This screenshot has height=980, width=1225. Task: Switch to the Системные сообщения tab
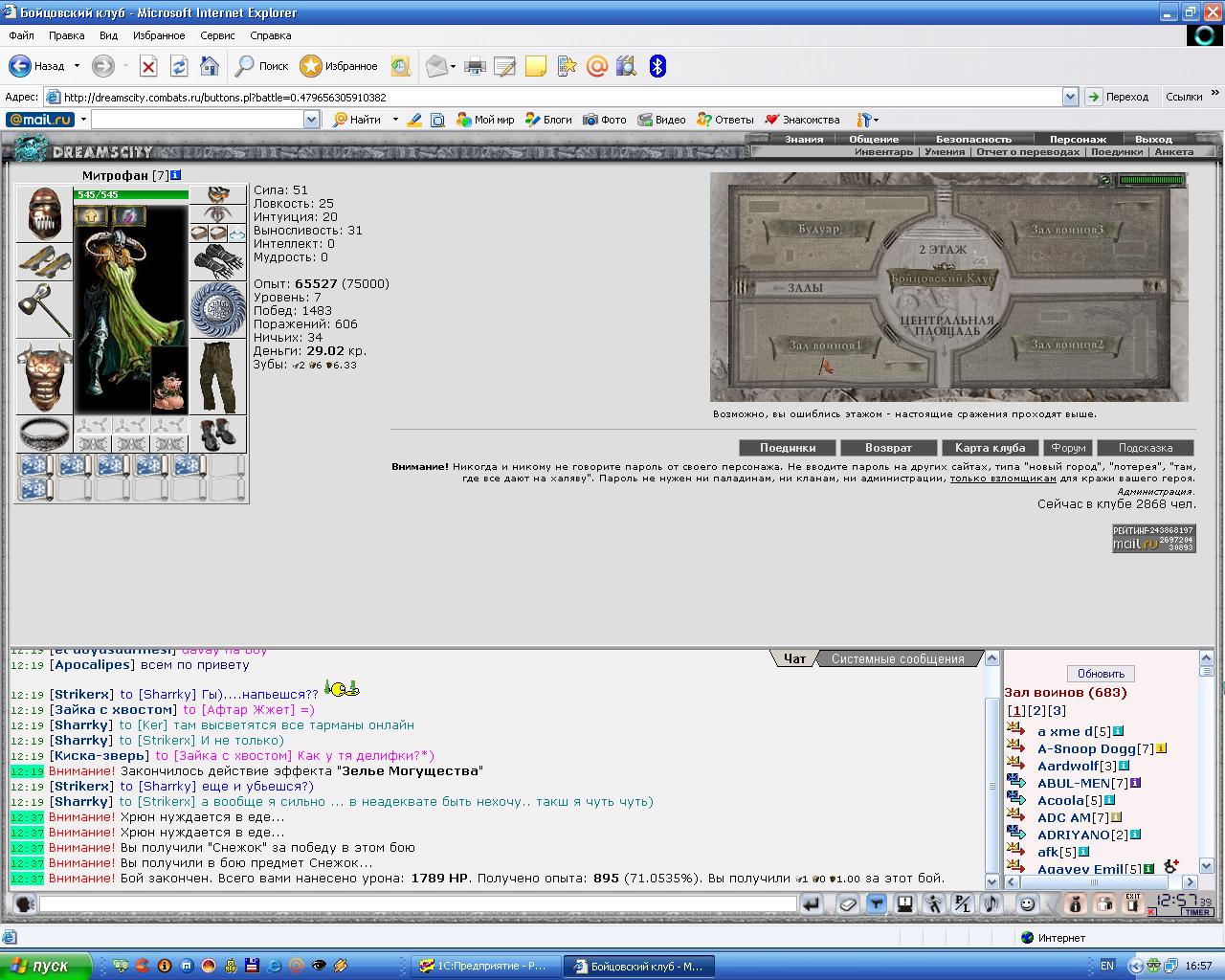point(898,658)
